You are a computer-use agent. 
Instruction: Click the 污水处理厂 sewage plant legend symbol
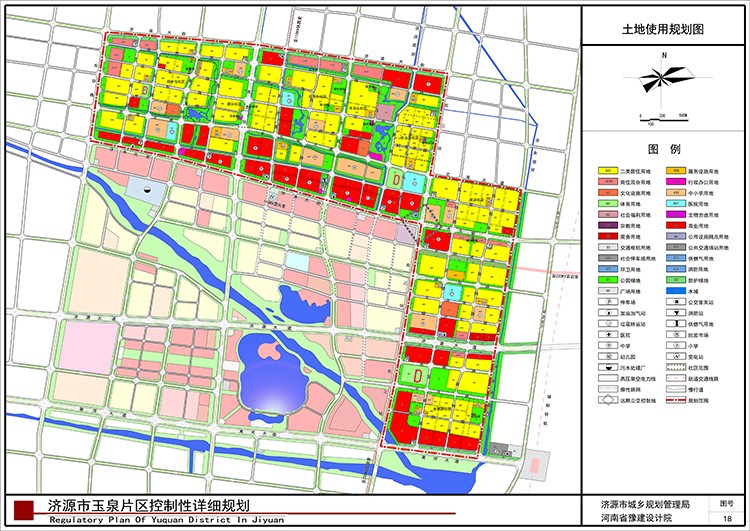(x=606, y=368)
